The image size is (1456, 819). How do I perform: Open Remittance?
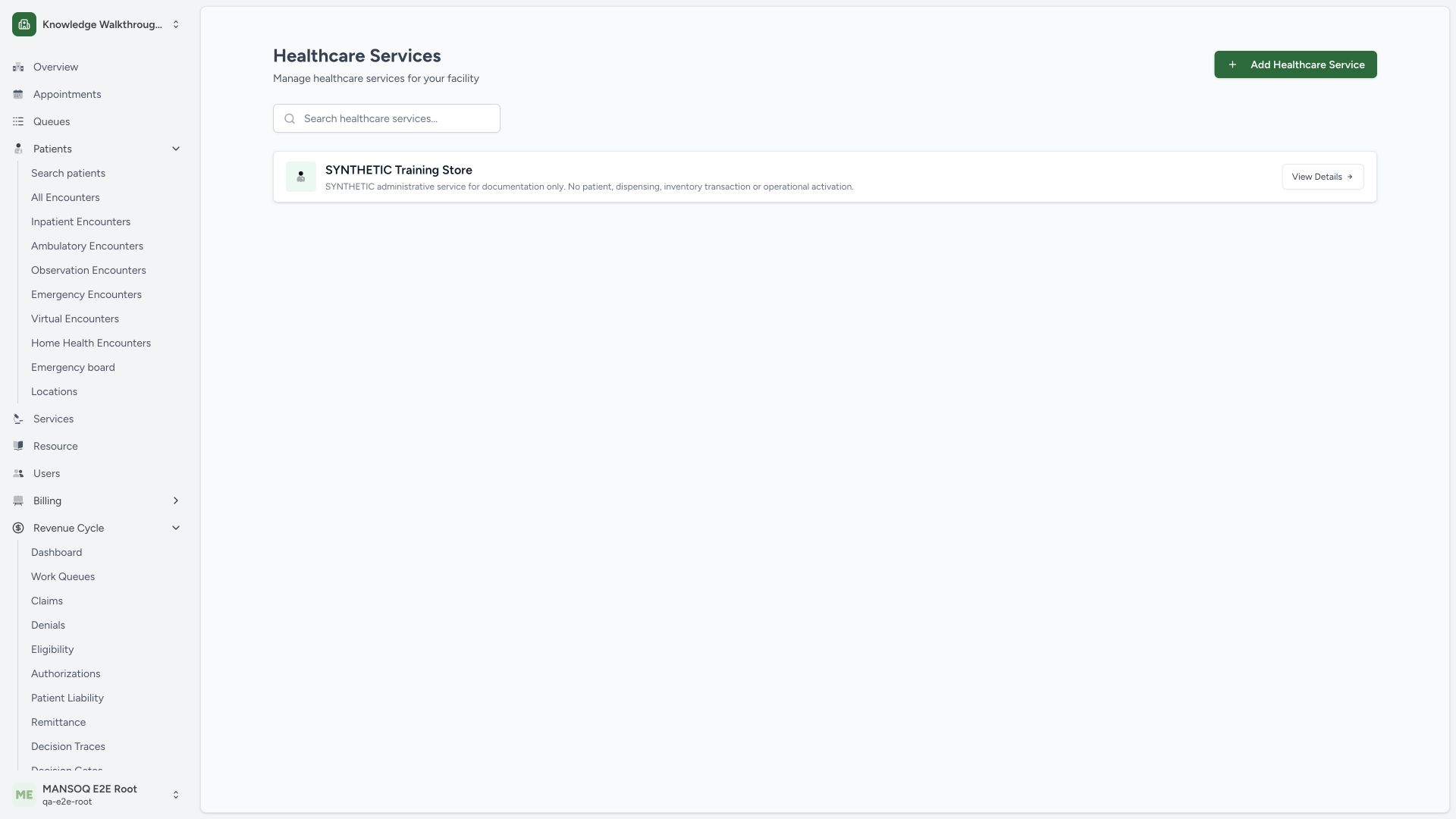[58, 722]
